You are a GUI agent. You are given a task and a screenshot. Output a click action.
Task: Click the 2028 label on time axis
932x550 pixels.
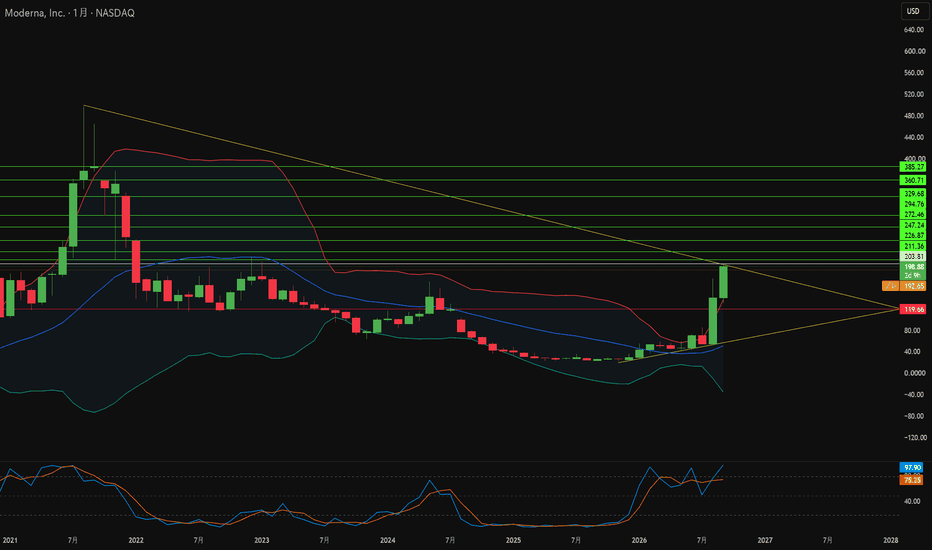pos(890,540)
